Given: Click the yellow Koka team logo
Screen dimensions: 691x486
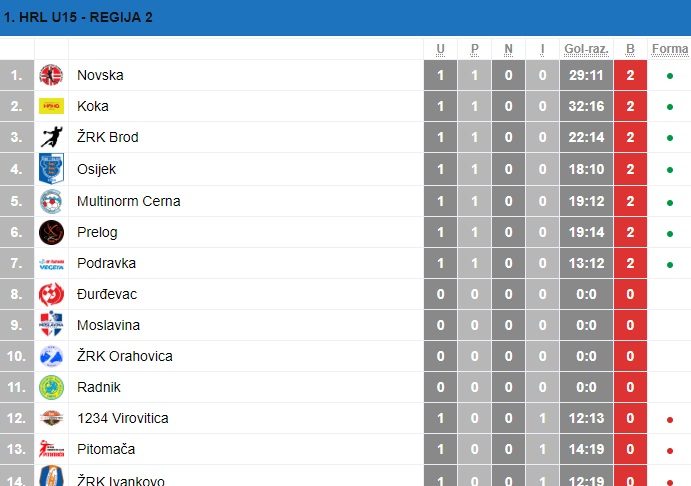Looking at the screenshot, I should tap(51, 106).
